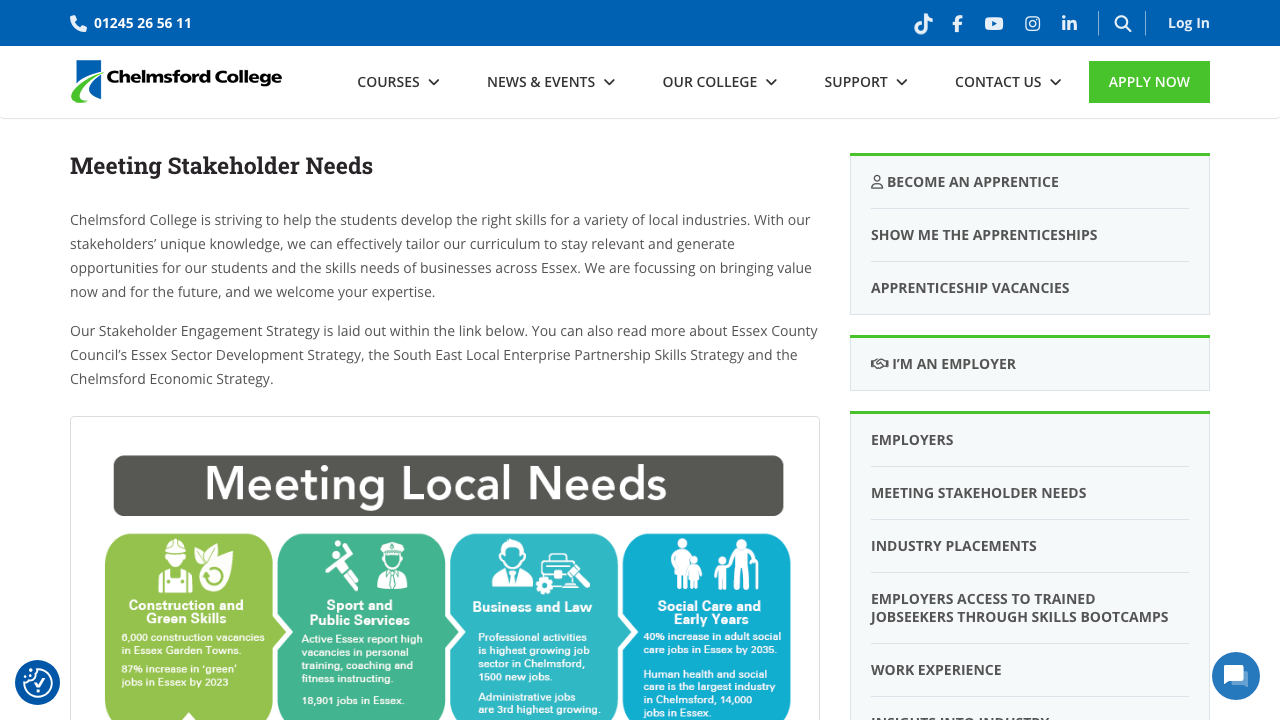
Task: Open the Contact Us dropdown
Action: tap(1007, 82)
